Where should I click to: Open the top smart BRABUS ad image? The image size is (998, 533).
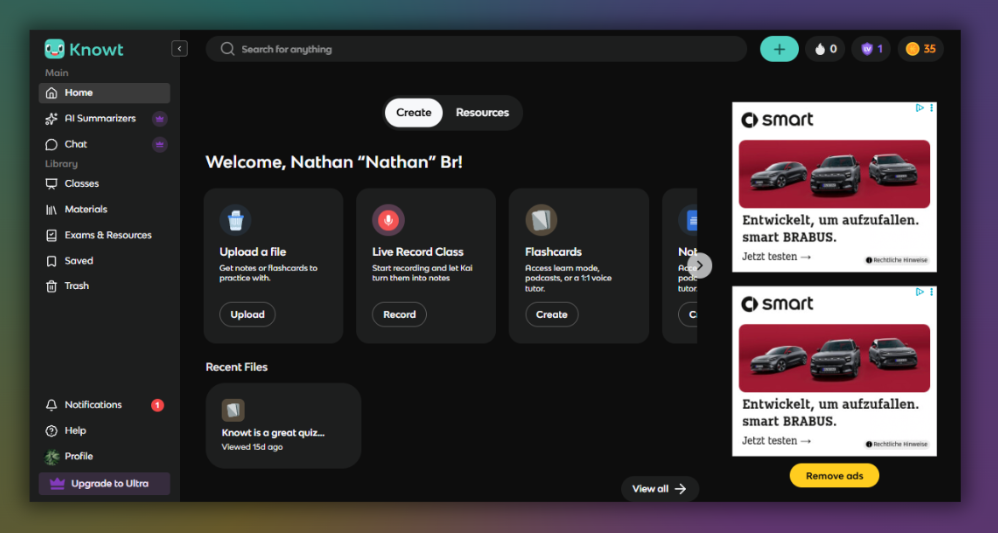pos(834,174)
